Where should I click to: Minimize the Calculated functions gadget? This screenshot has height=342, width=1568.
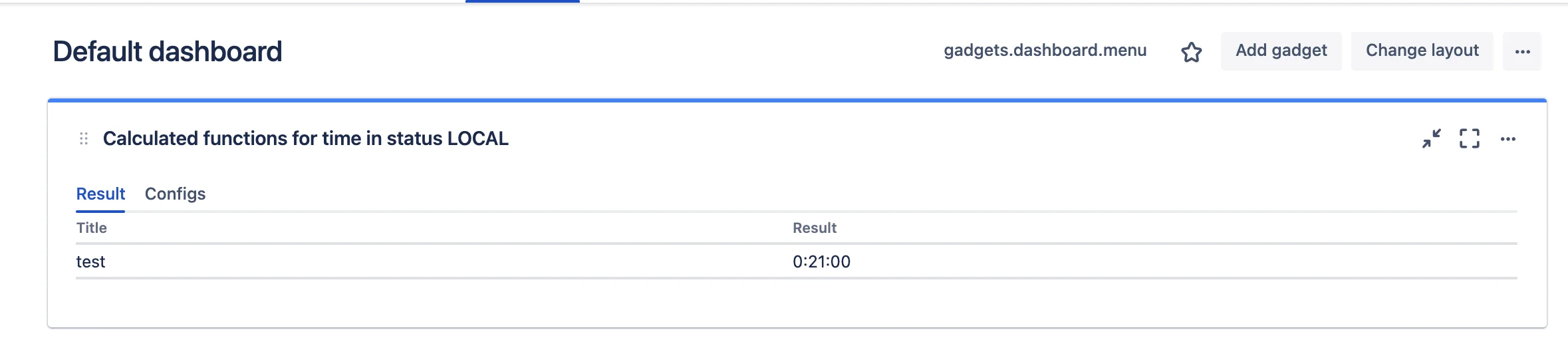click(x=1432, y=138)
